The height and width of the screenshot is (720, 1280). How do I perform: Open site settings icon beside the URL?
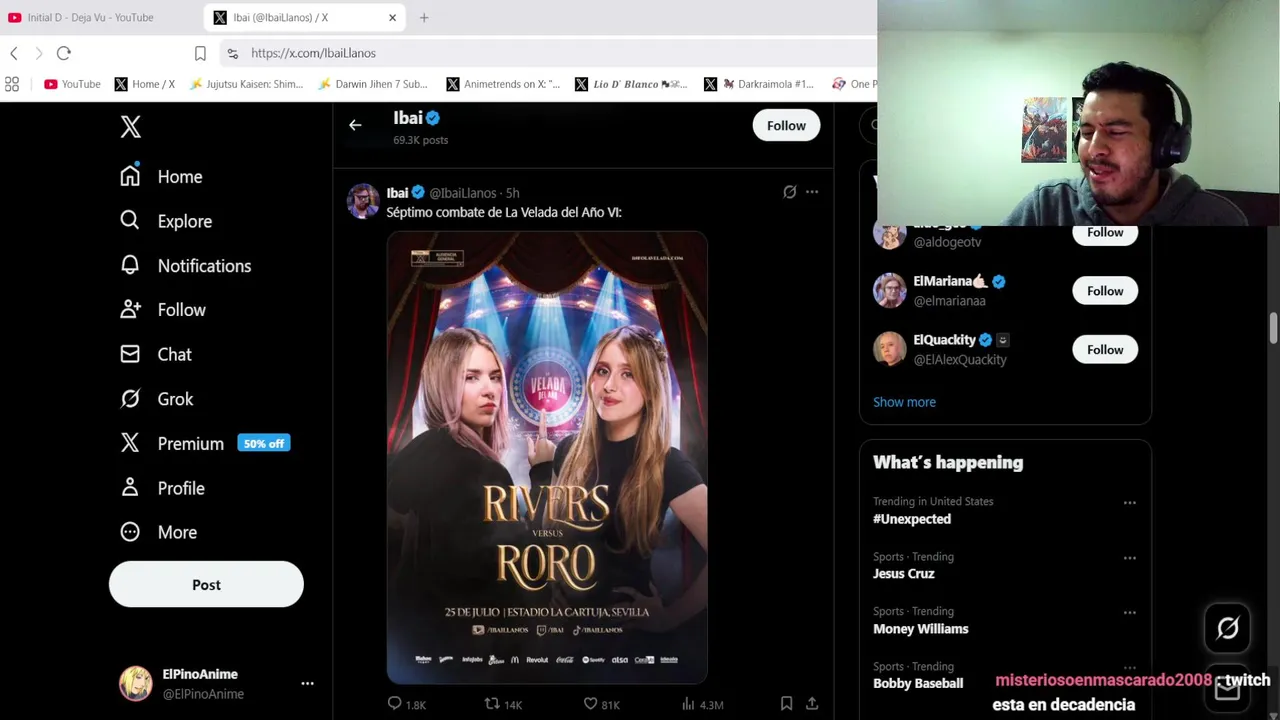pos(233,53)
